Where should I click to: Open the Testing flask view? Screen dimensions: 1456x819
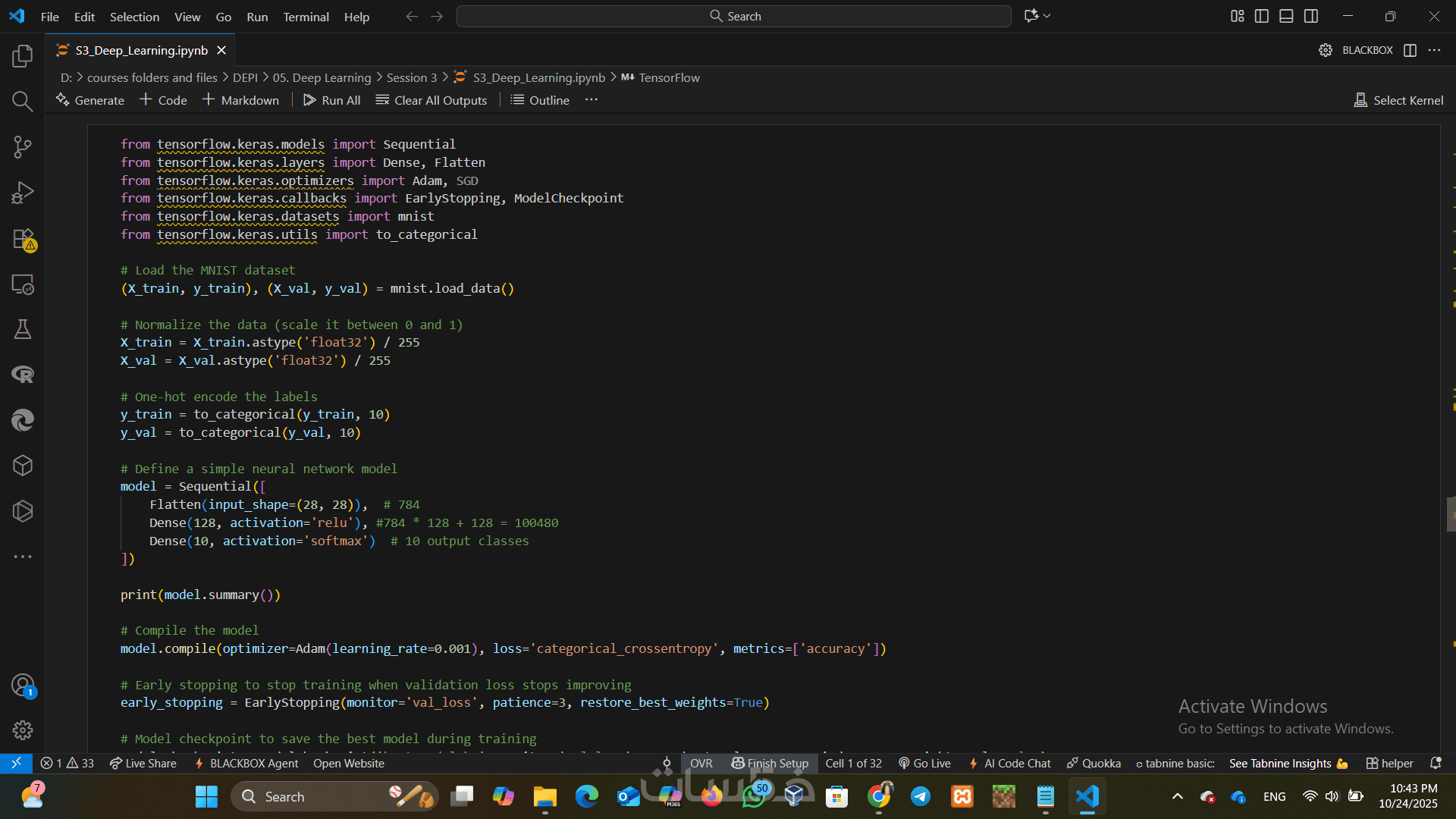23,329
